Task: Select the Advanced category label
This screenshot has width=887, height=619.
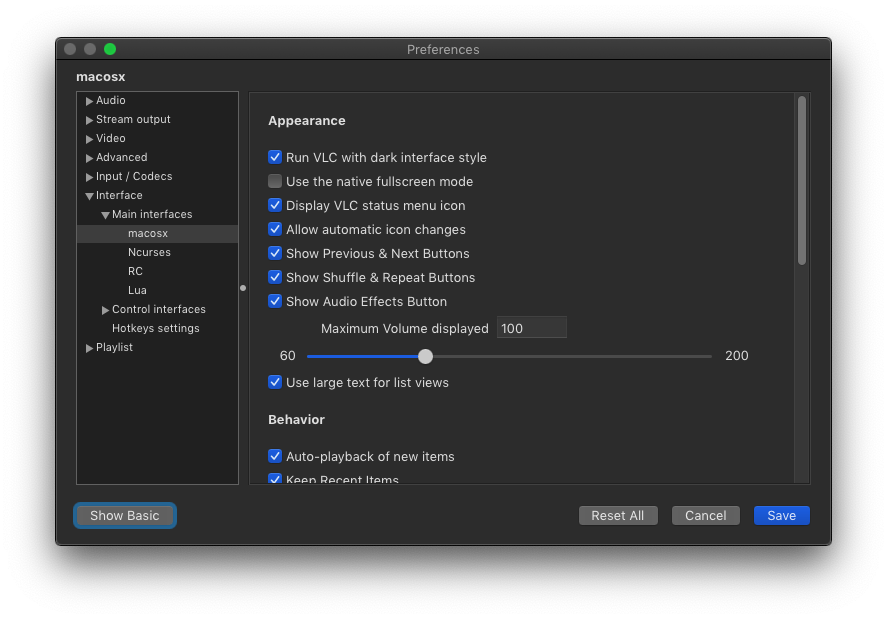Action: (121, 157)
